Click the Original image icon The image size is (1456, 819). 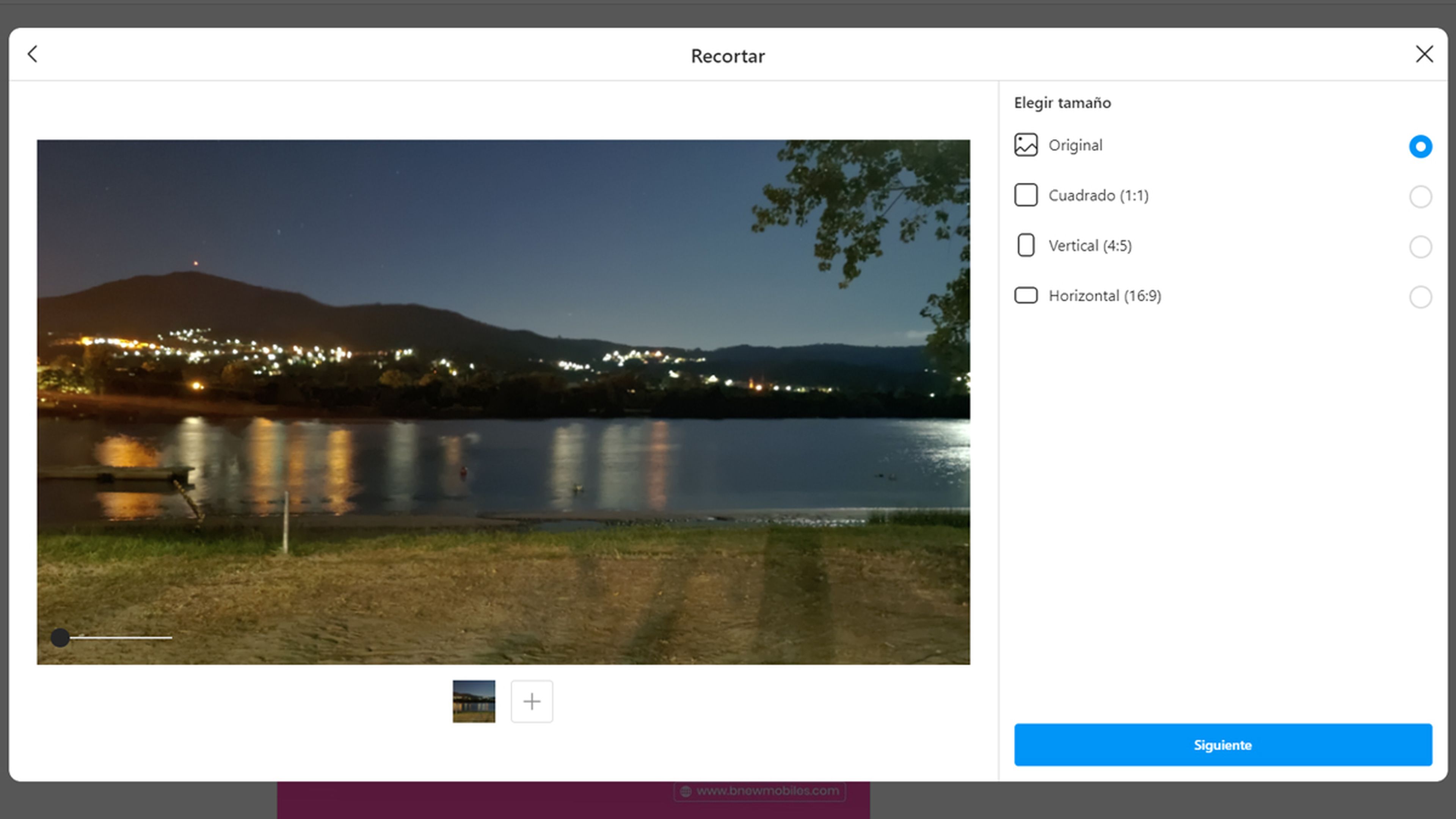[x=1026, y=145]
